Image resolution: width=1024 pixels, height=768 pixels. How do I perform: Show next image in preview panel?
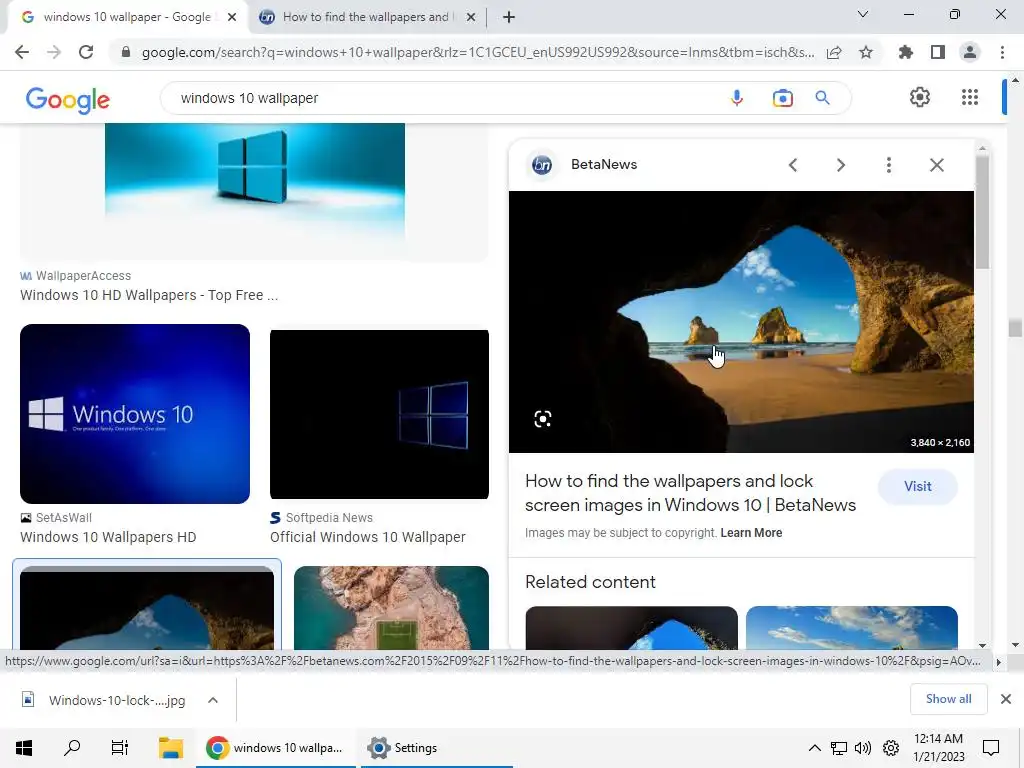840,165
